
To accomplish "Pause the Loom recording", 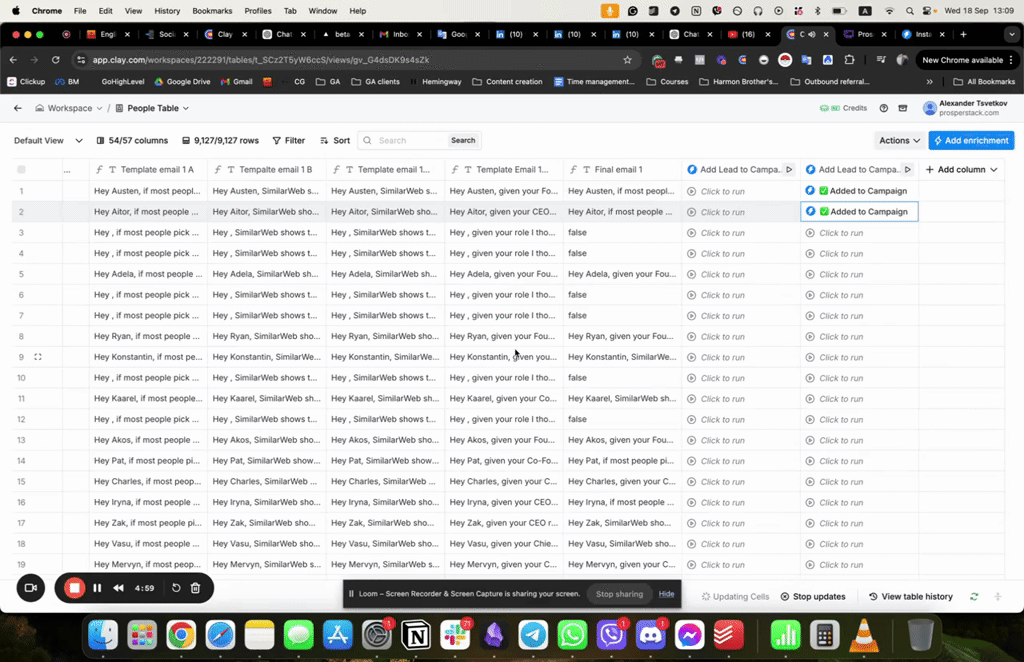I will (x=97, y=588).
